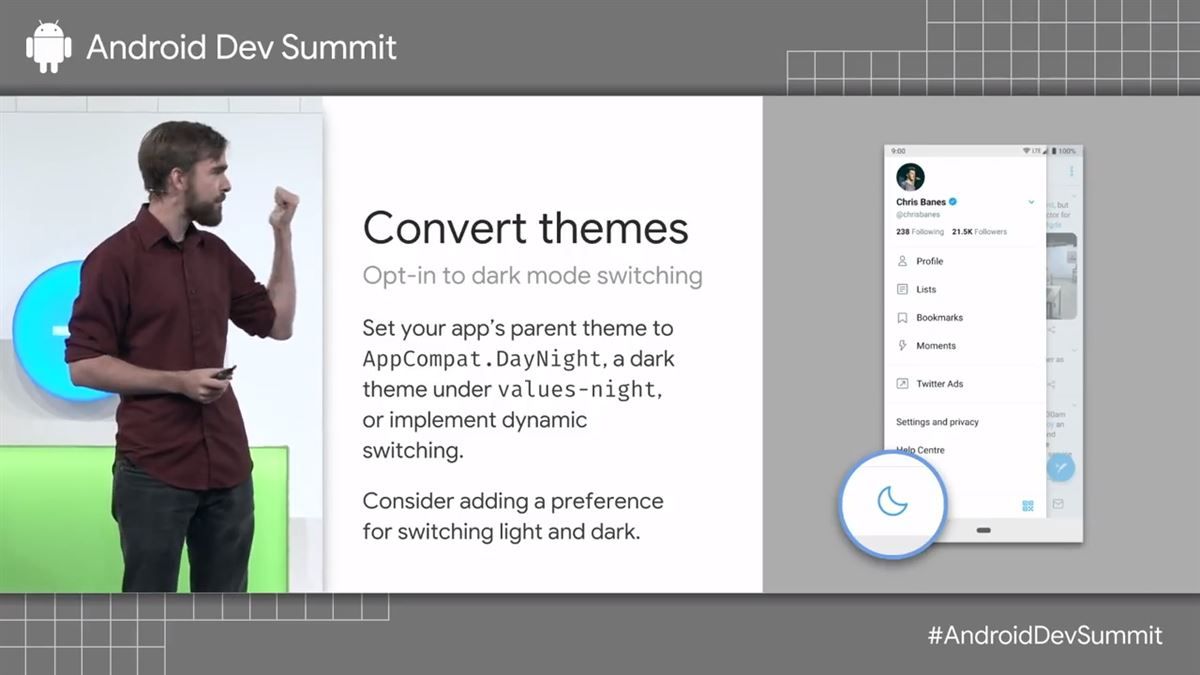This screenshot has width=1200, height=675.
Task: Click the Help Centre link
Action: click(x=920, y=450)
